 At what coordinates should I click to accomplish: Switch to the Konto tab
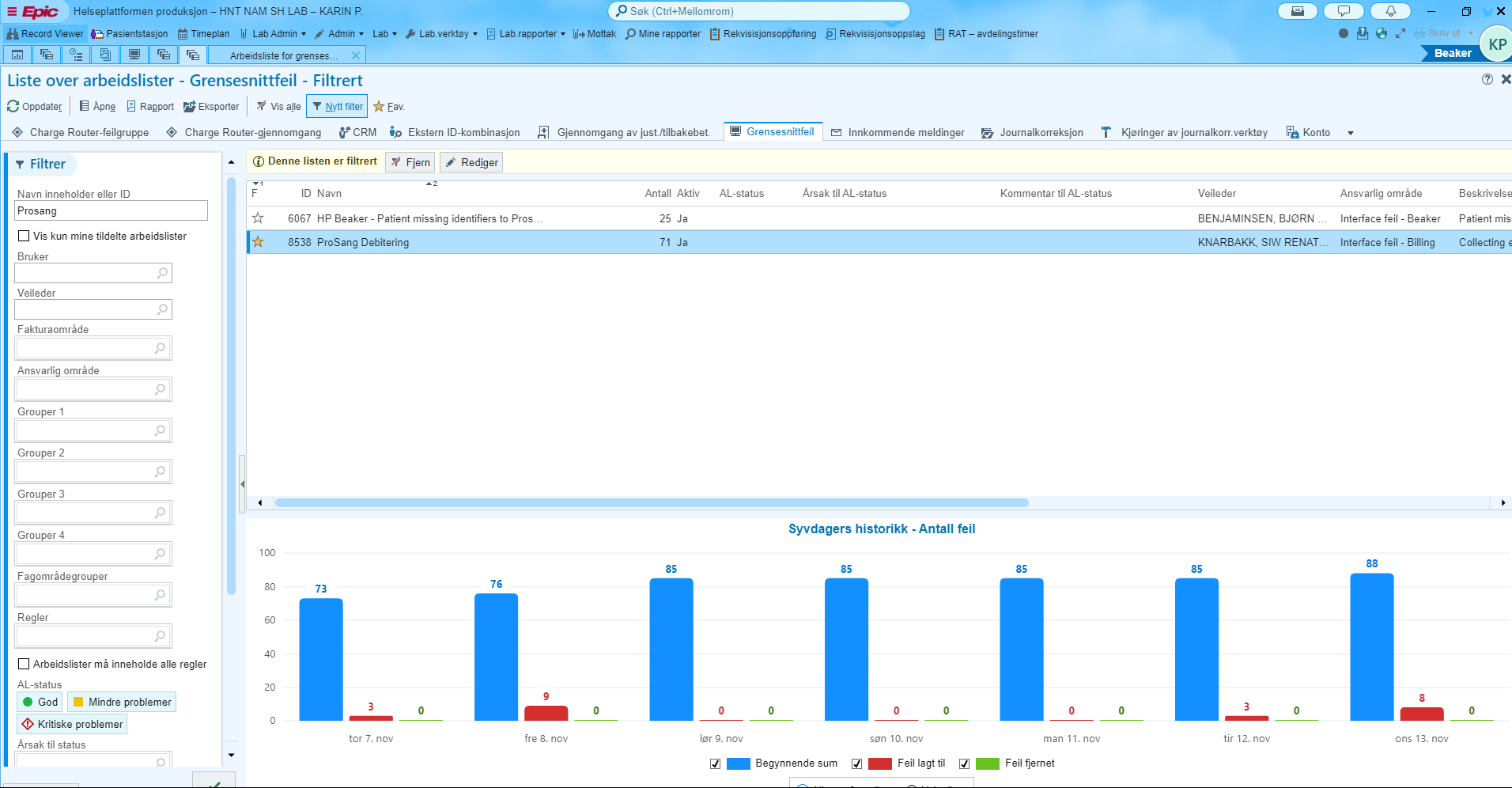1308,132
